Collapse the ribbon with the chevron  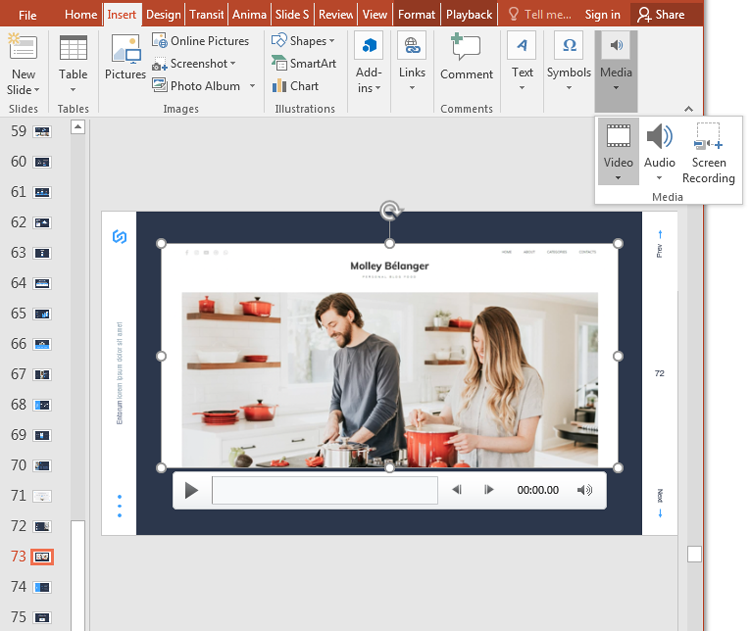tap(688, 109)
